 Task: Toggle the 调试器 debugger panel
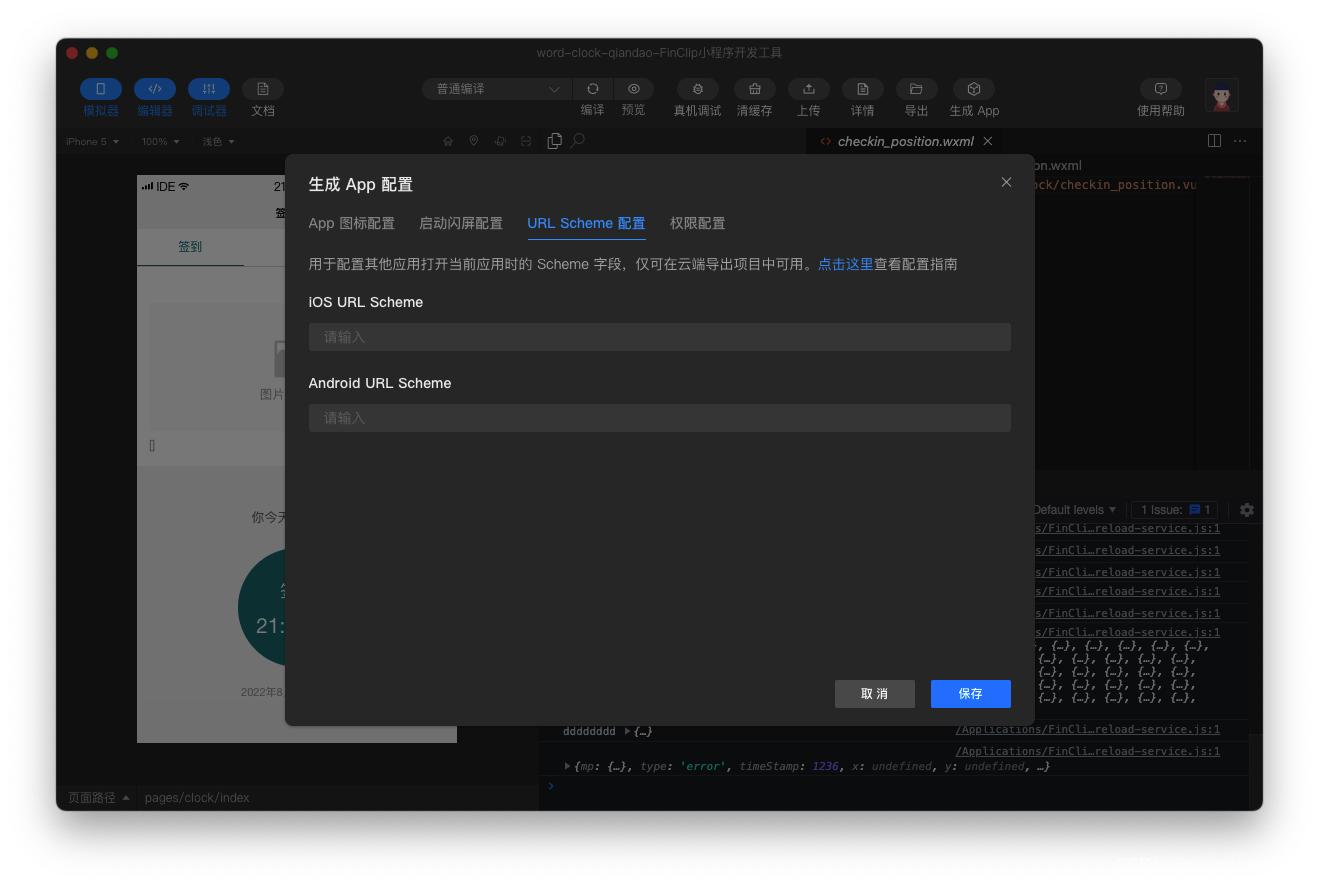click(x=209, y=89)
